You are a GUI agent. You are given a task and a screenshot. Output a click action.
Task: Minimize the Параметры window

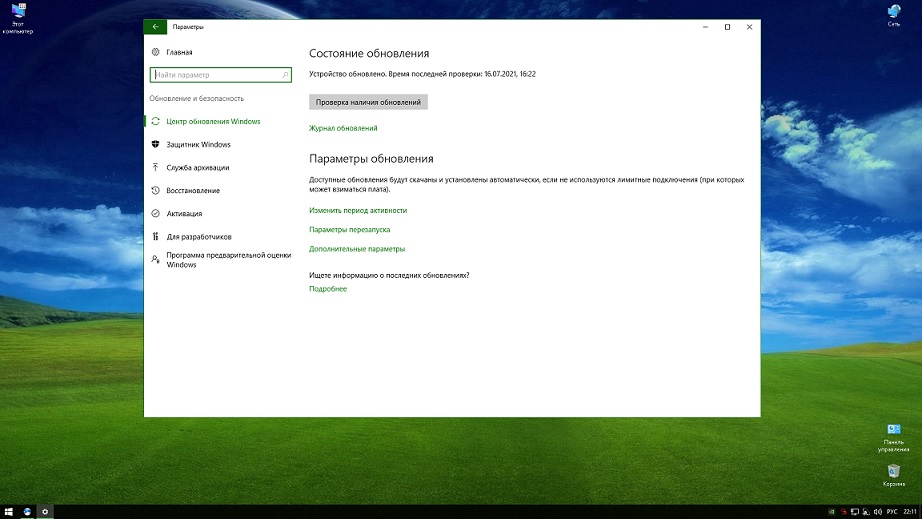pyautogui.click(x=705, y=27)
